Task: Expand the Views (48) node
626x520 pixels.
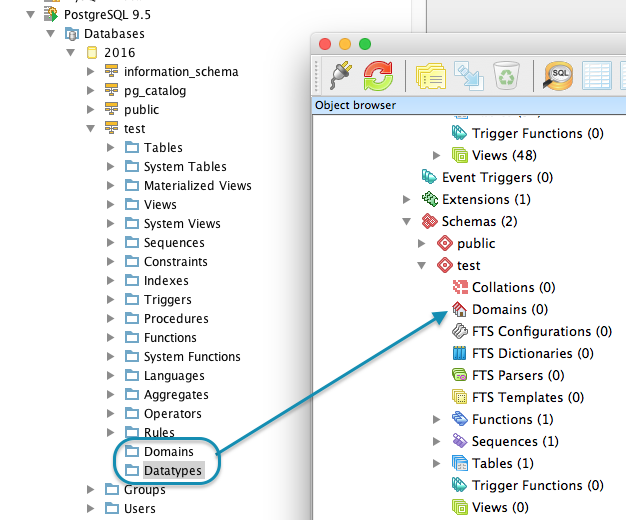Action: [436, 155]
